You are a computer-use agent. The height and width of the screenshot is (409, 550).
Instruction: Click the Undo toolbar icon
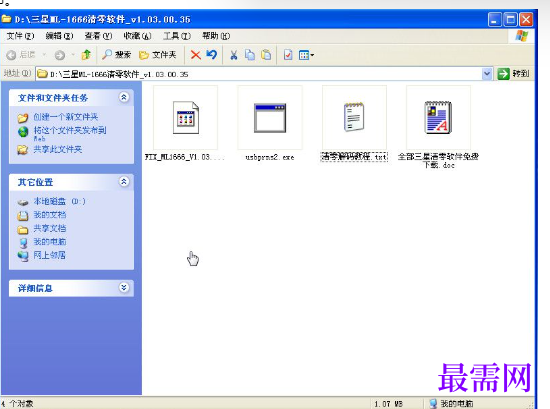coord(212,55)
